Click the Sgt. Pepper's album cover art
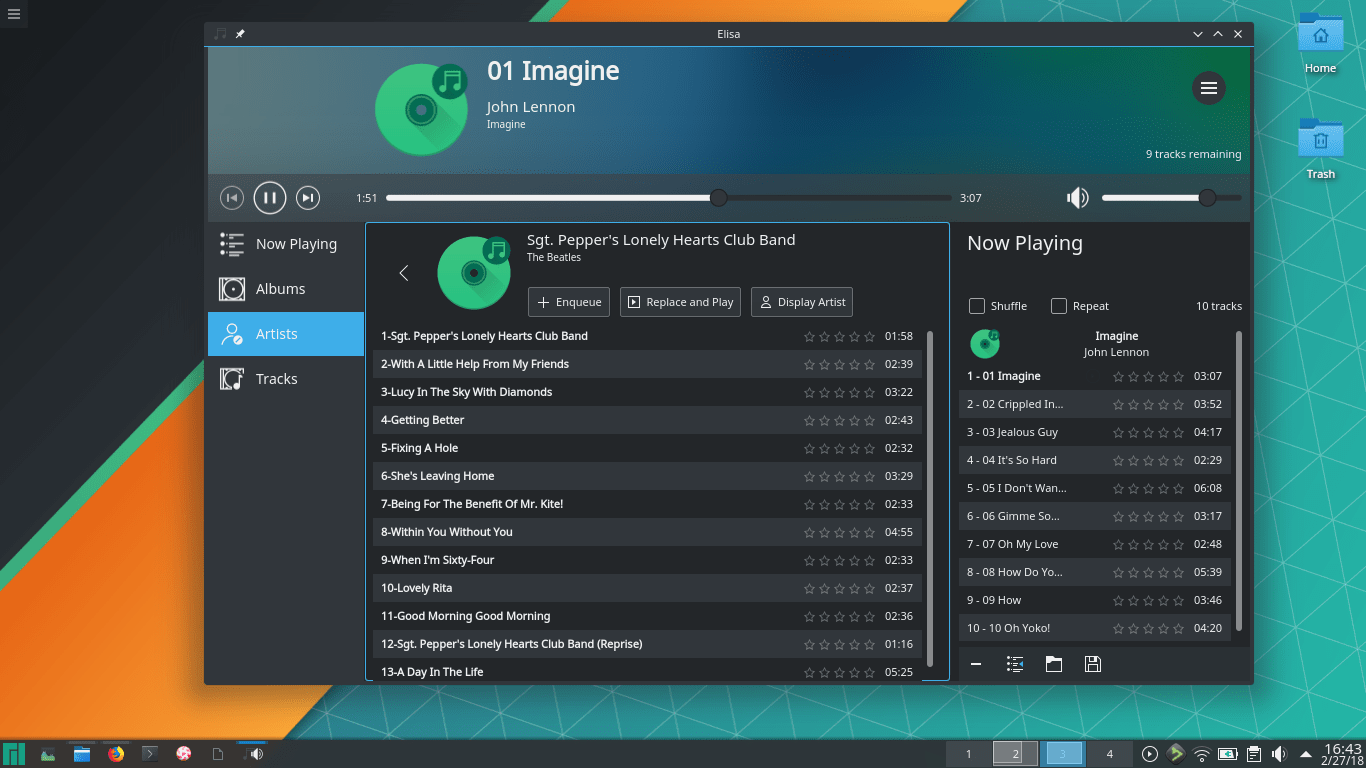 click(x=475, y=273)
